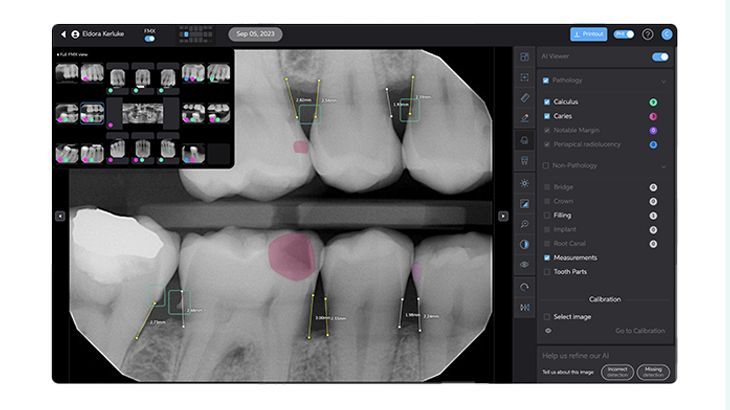Open the Sep 05, 2023 date selector
This screenshot has height=410, width=730.
[x=255, y=34]
